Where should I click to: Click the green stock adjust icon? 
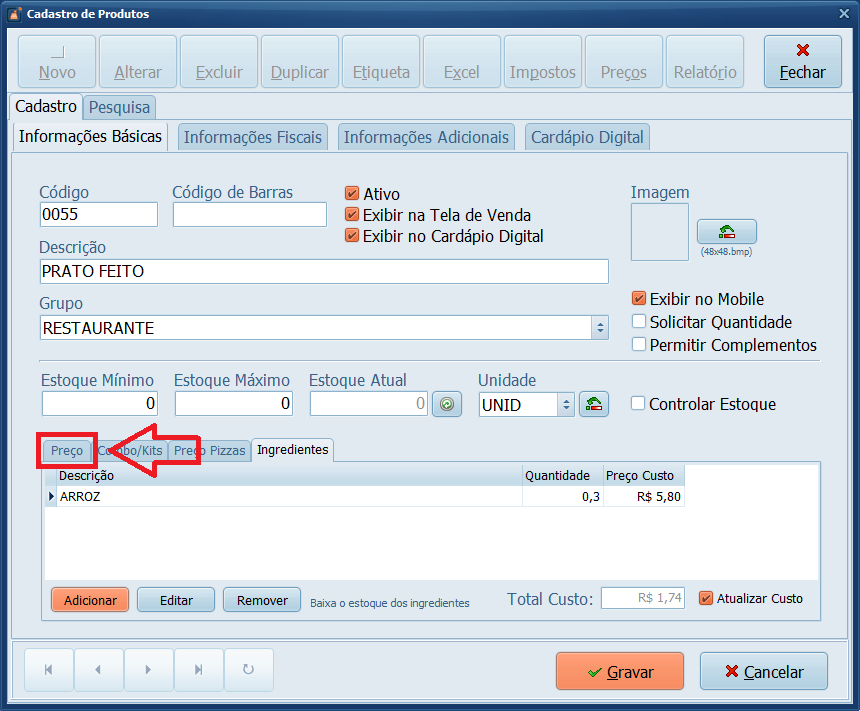(x=447, y=404)
